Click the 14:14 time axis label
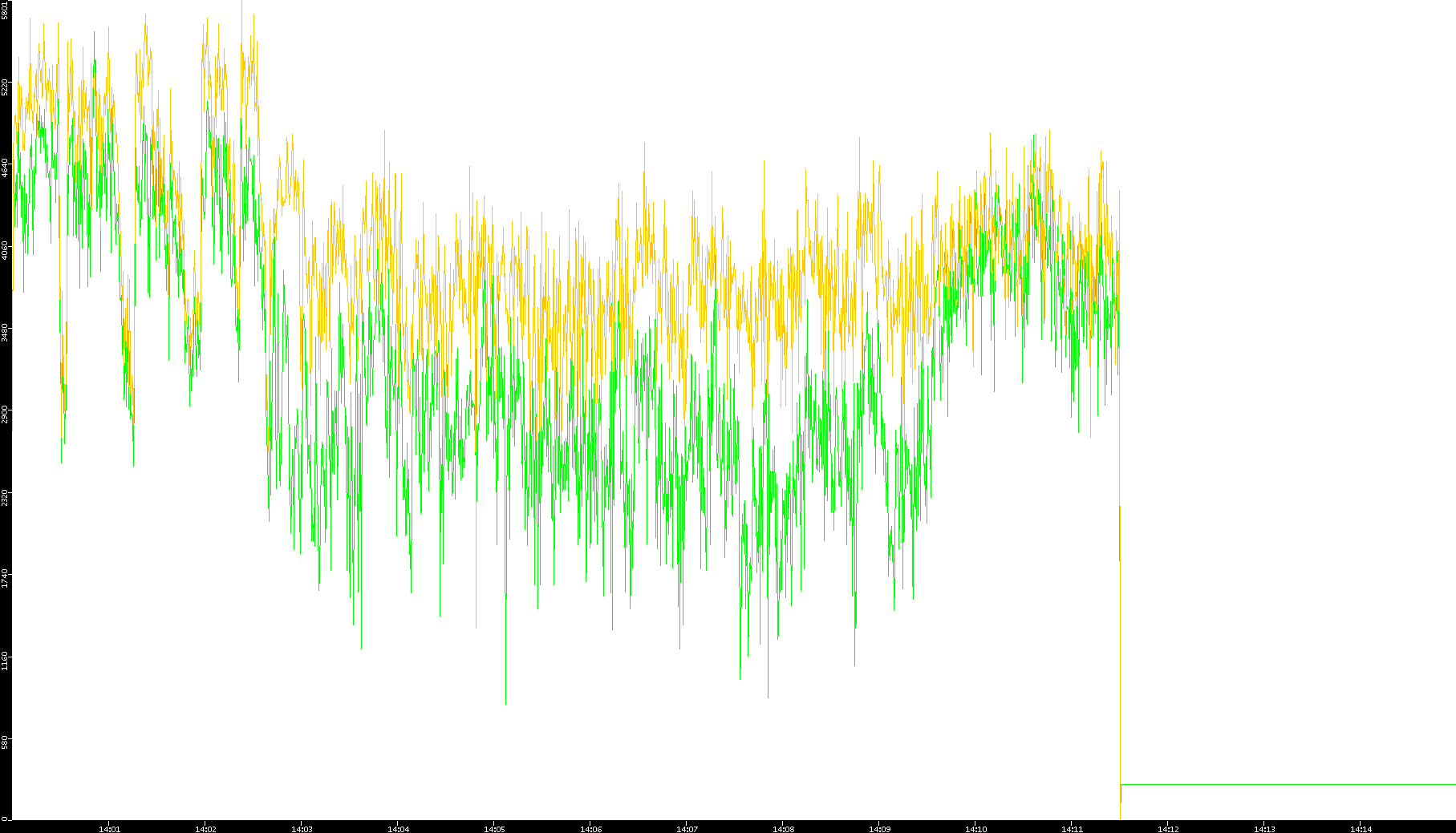 coord(1361,828)
